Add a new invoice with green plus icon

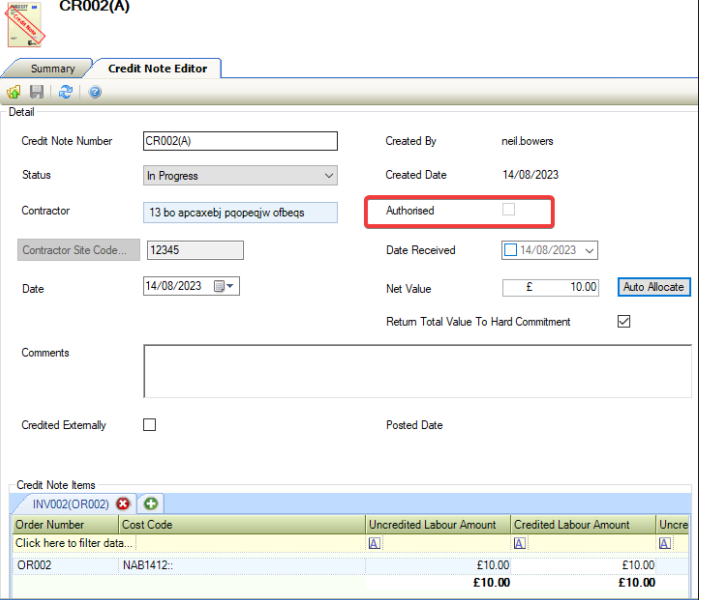tap(151, 504)
